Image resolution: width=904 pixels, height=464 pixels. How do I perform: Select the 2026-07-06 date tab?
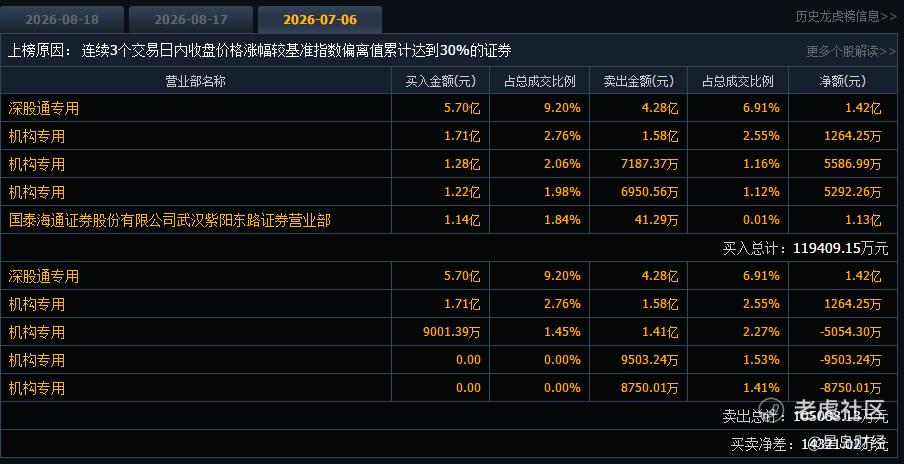tap(320, 20)
